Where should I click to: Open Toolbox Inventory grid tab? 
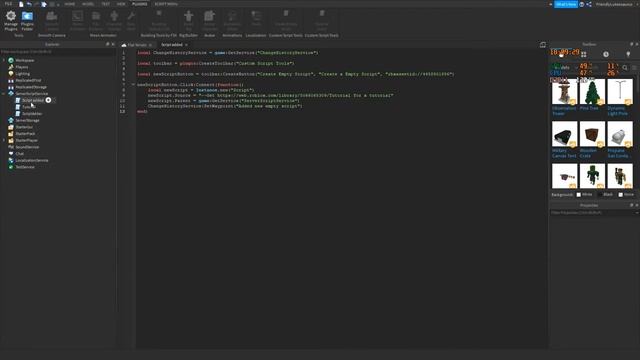[x=584, y=54]
